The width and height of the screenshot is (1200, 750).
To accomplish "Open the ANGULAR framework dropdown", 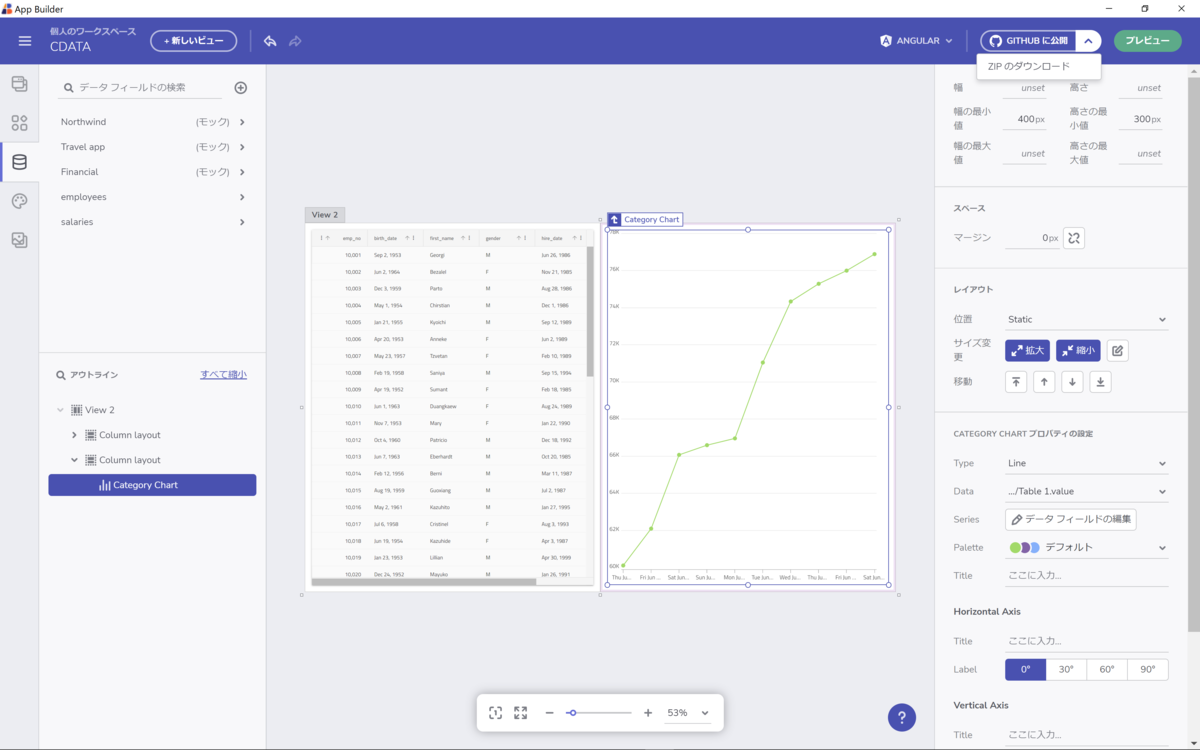I will pos(916,41).
